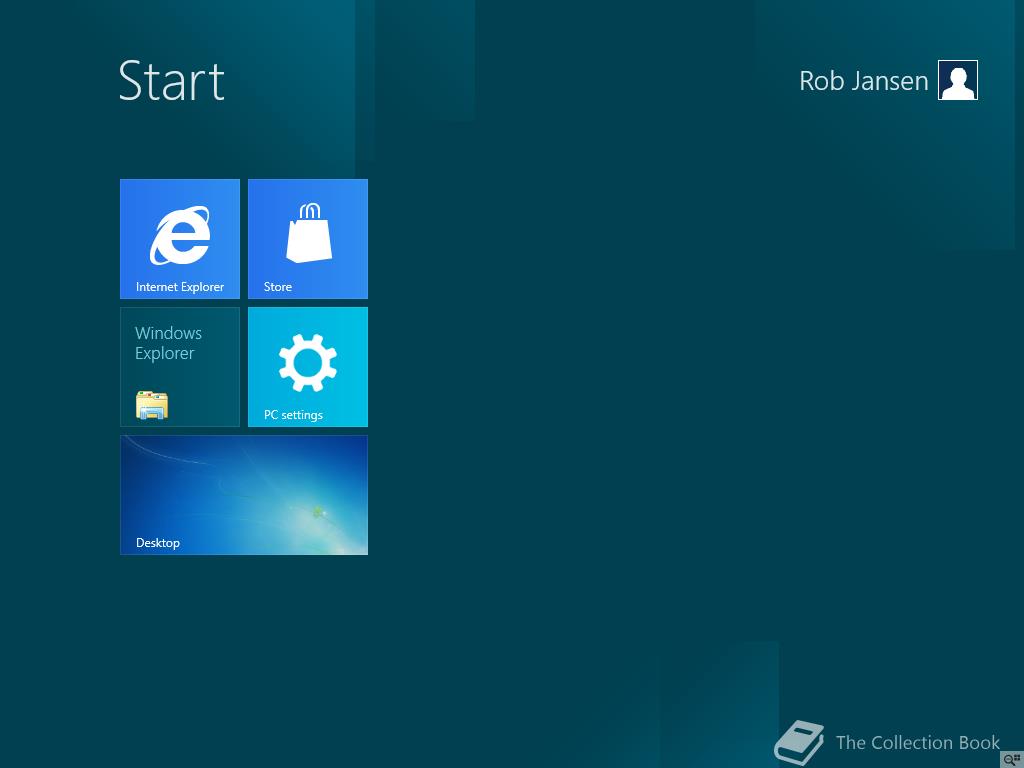1024x768 pixels.
Task: Open the Store tile
Action: (308, 238)
